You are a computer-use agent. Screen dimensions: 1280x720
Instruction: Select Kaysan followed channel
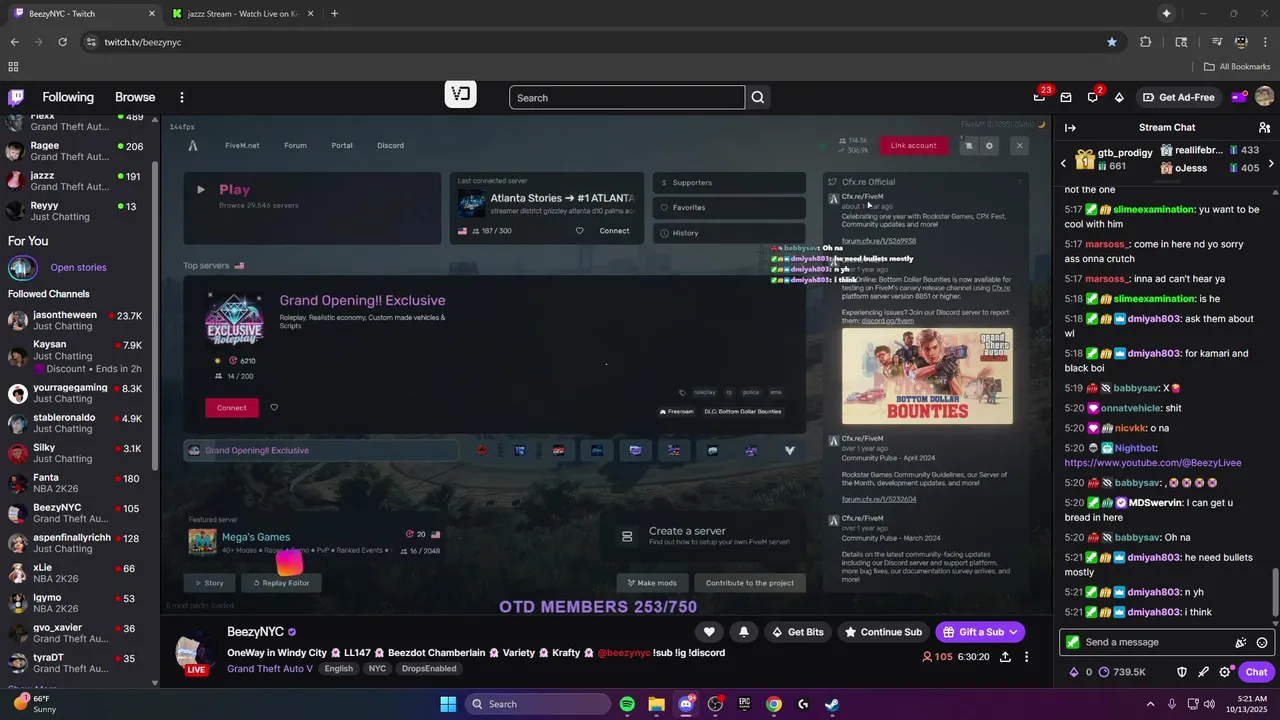[76, 356]
